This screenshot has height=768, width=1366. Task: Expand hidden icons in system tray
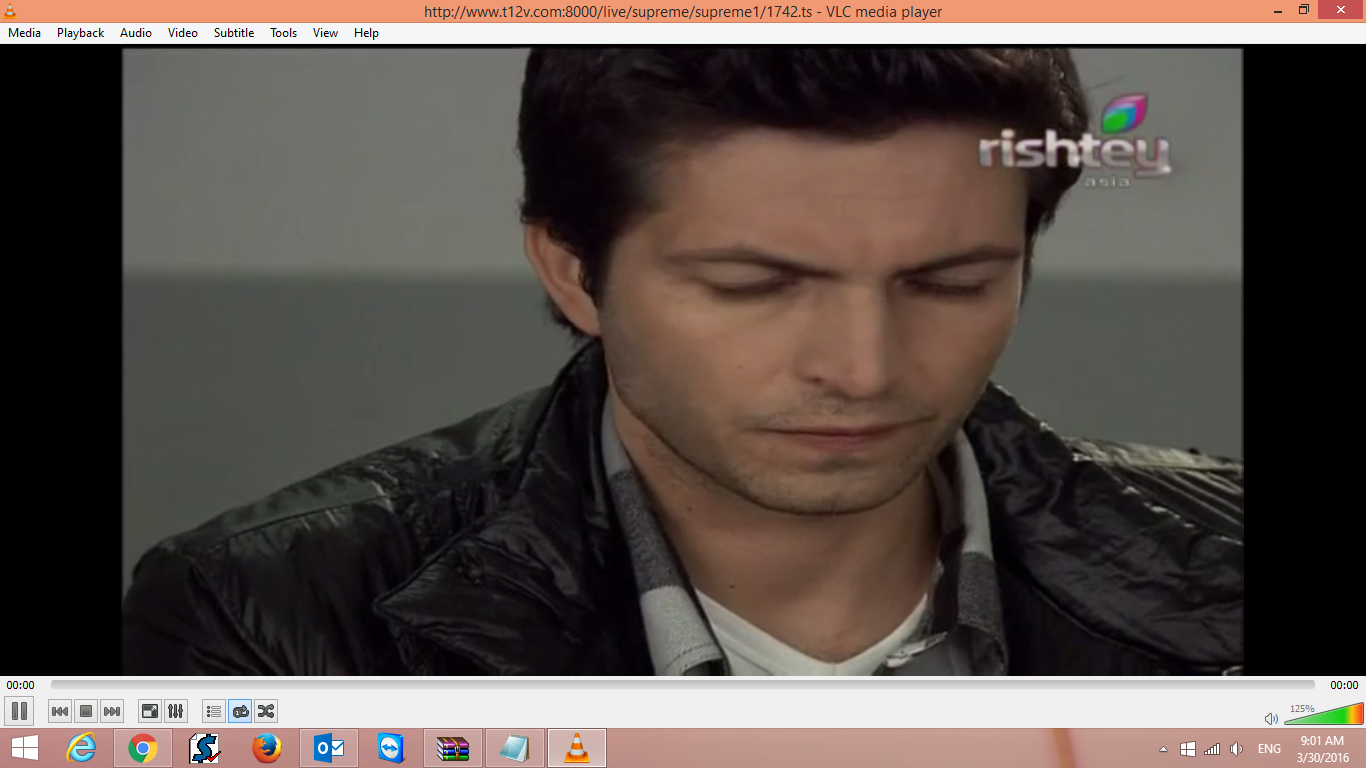pos(1164,747)
